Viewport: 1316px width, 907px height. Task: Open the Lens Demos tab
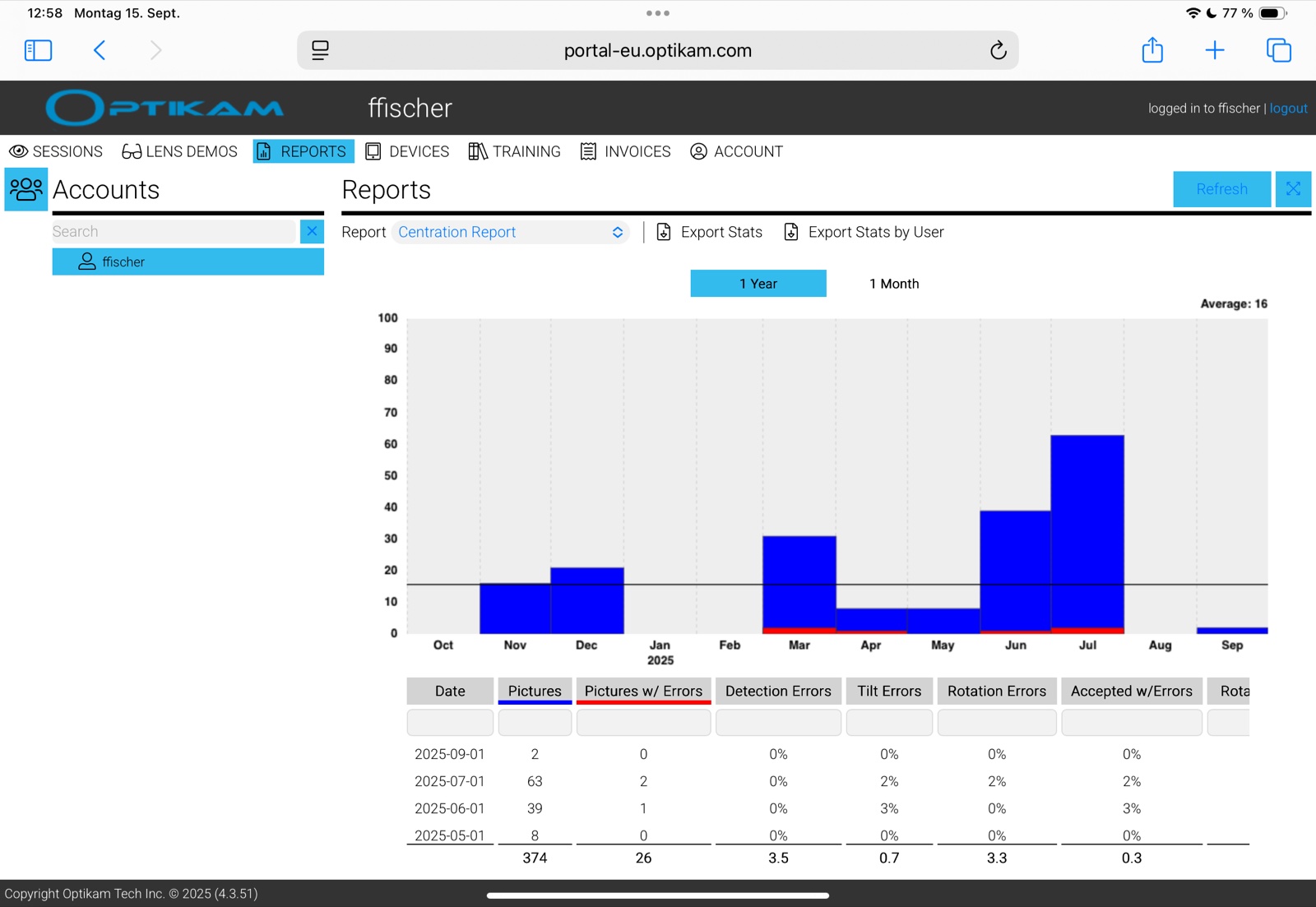(x=179, y=151)
